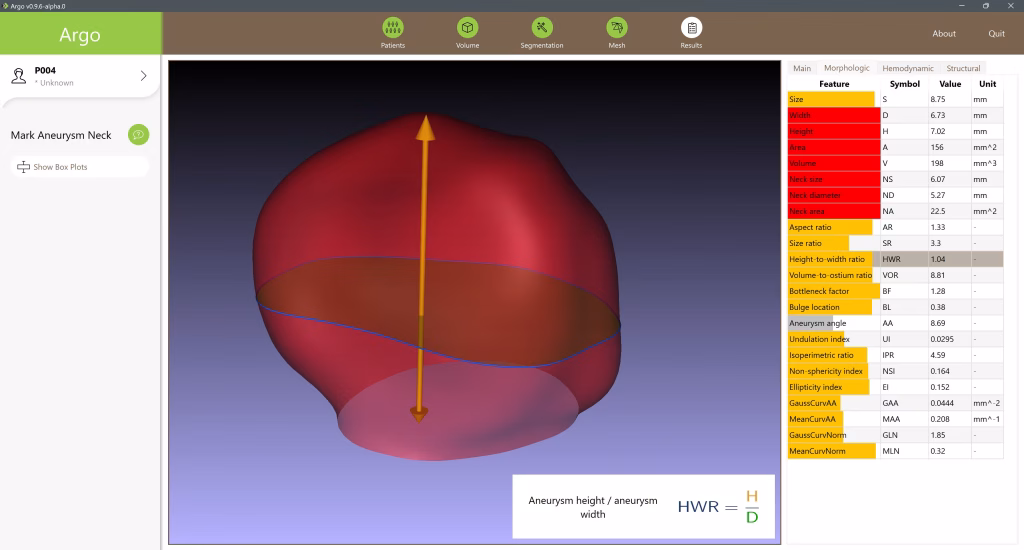Click the Quit button
The image size is (1024, 550).
996,33
